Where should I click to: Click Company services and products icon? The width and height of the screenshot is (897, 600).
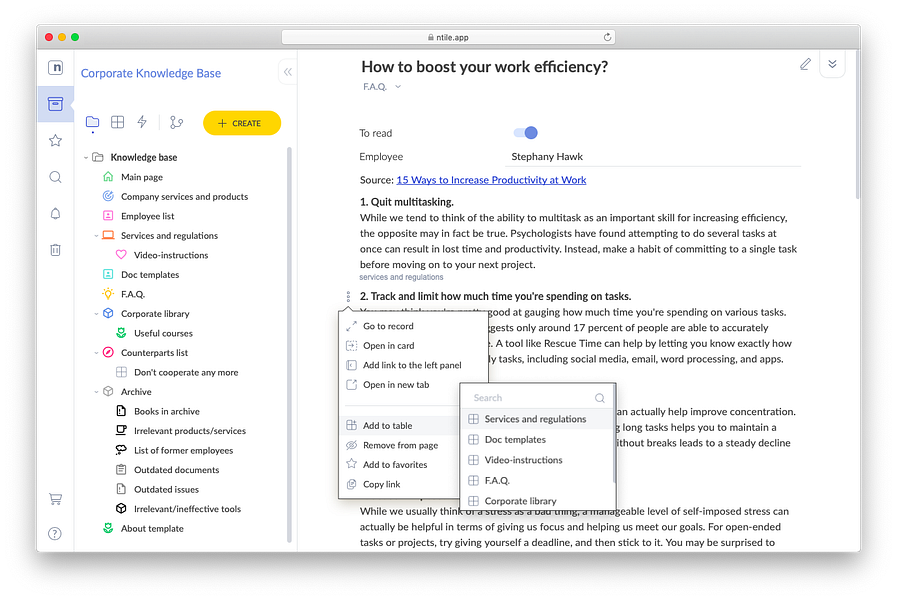tap(108, 196)
